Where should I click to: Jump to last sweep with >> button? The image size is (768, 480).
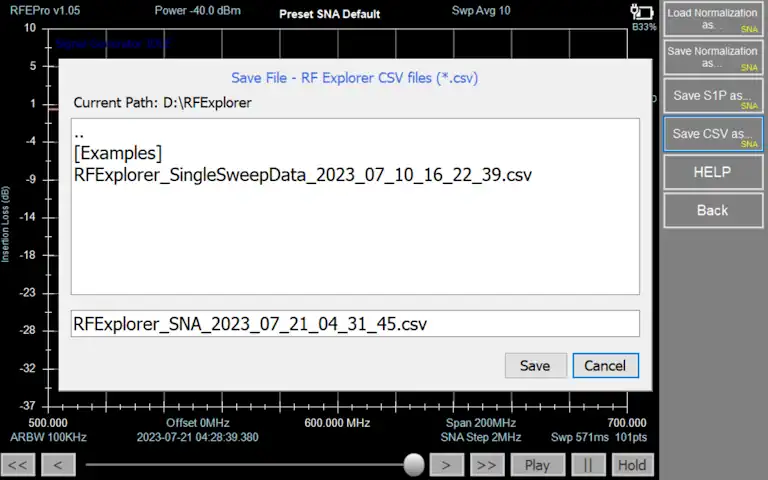[x=486, y=465]
